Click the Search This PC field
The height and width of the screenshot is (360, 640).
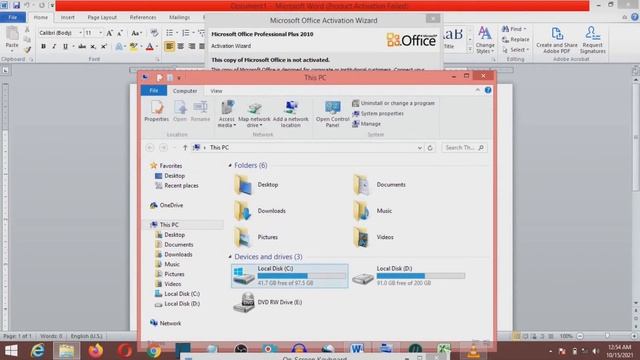coord(464,148)
